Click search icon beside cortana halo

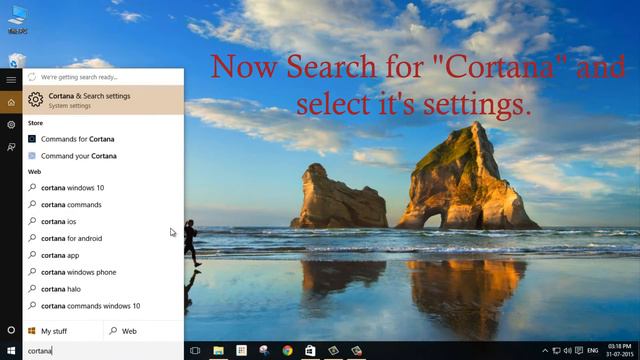(x=32, y=289)
